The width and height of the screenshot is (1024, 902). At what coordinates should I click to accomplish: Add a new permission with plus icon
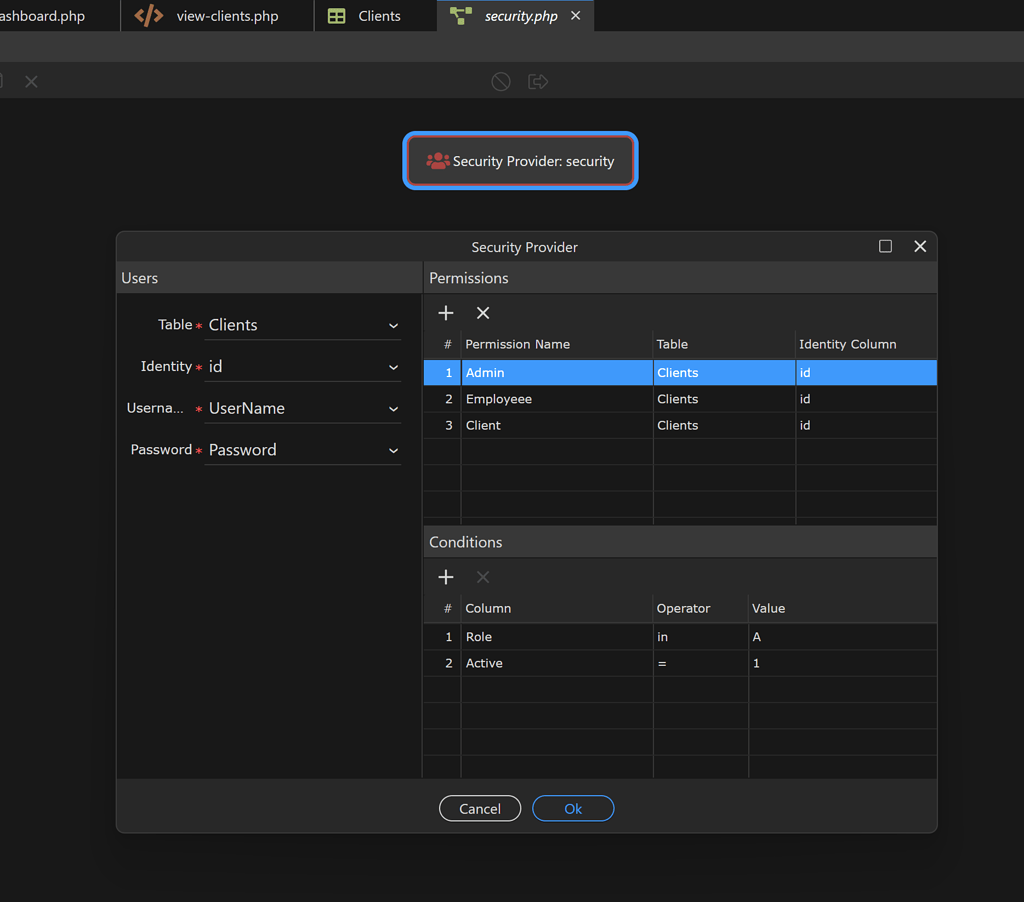(x=446, y=313)
